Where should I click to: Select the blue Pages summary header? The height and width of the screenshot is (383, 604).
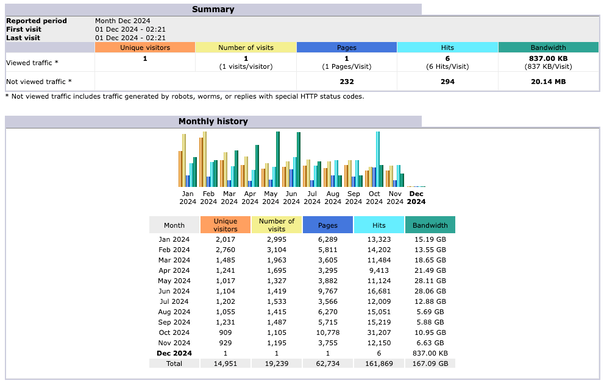pyautogui.click(x=347, y=47)
